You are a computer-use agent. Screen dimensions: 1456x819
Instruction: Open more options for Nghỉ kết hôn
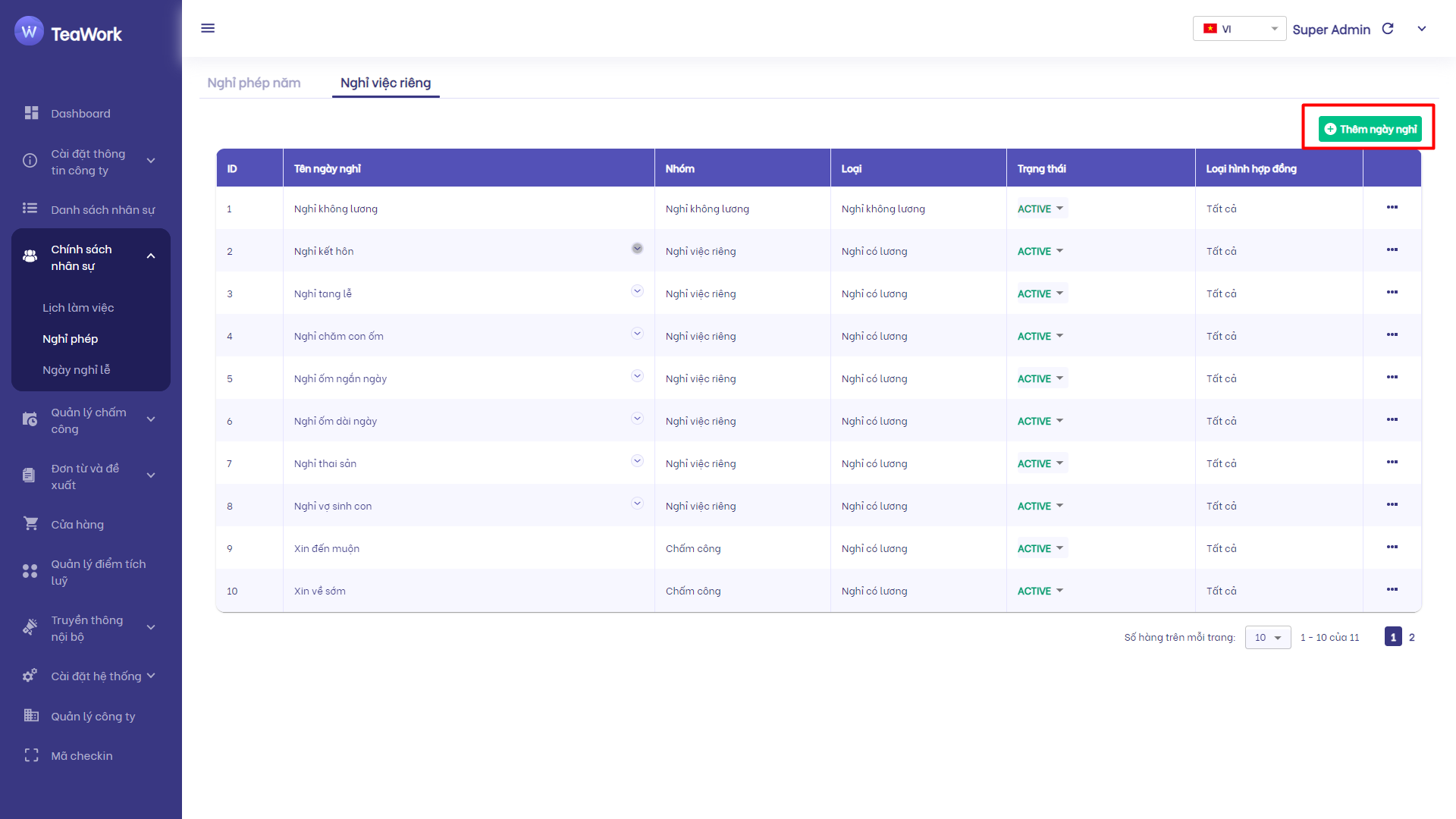coord(1392,249)
